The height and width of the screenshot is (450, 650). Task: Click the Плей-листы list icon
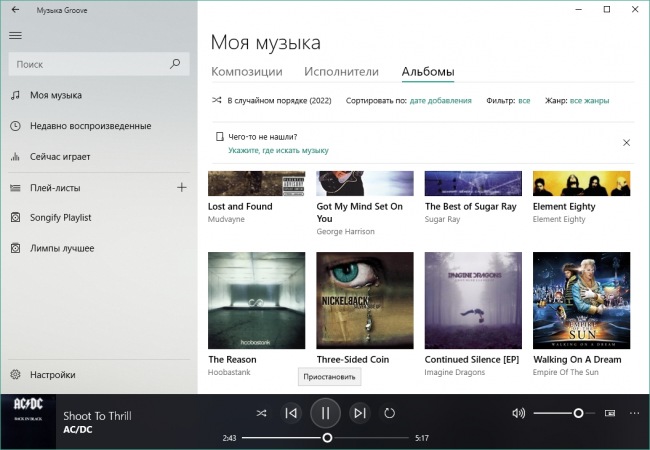(x=15, y=188)
